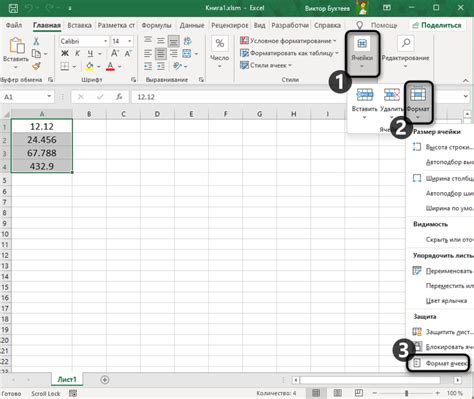Expand the font size 14 dropdown
474x399 pixels.
click(130, 41)
